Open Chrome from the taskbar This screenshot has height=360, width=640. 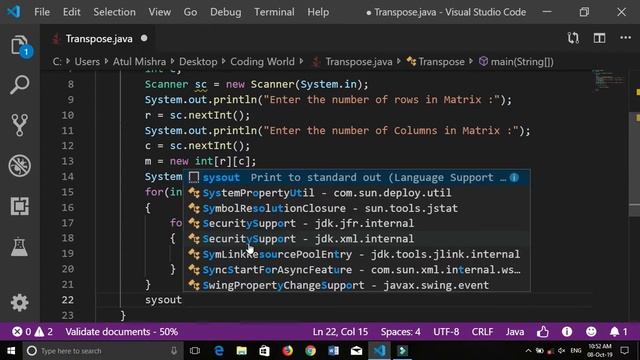310,351
